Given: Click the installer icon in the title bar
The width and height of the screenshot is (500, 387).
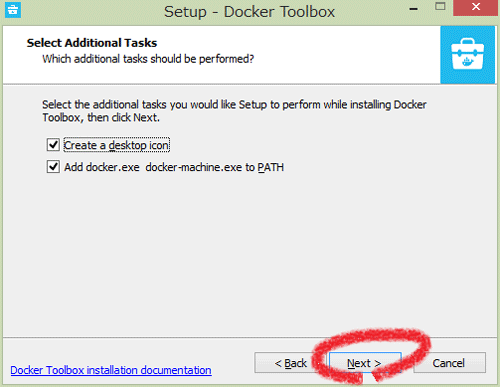Looking at the screenshot, I should coord(13,10).
